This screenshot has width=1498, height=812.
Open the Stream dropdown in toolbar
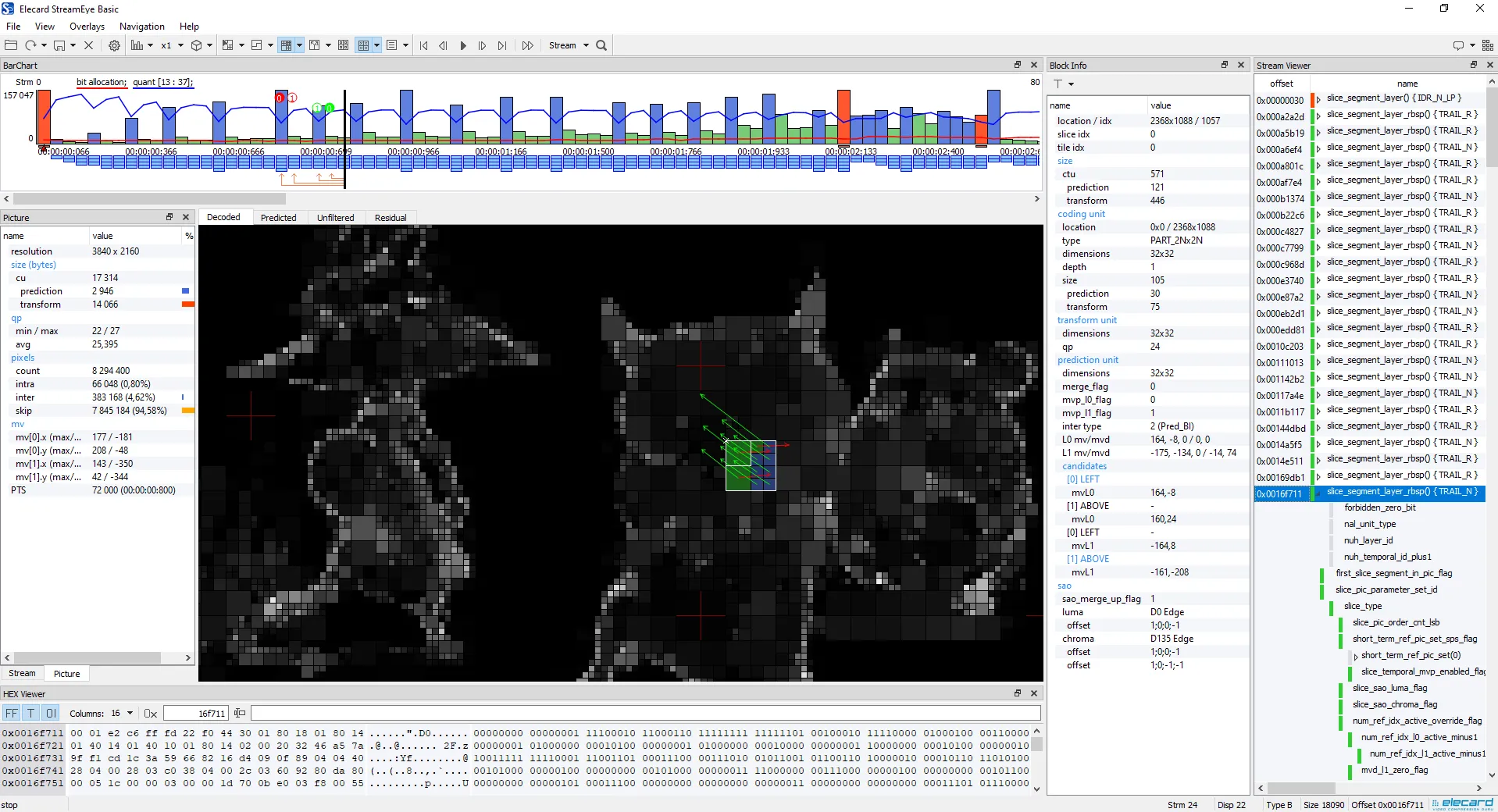pyautogui.click(x=568, y=45)
